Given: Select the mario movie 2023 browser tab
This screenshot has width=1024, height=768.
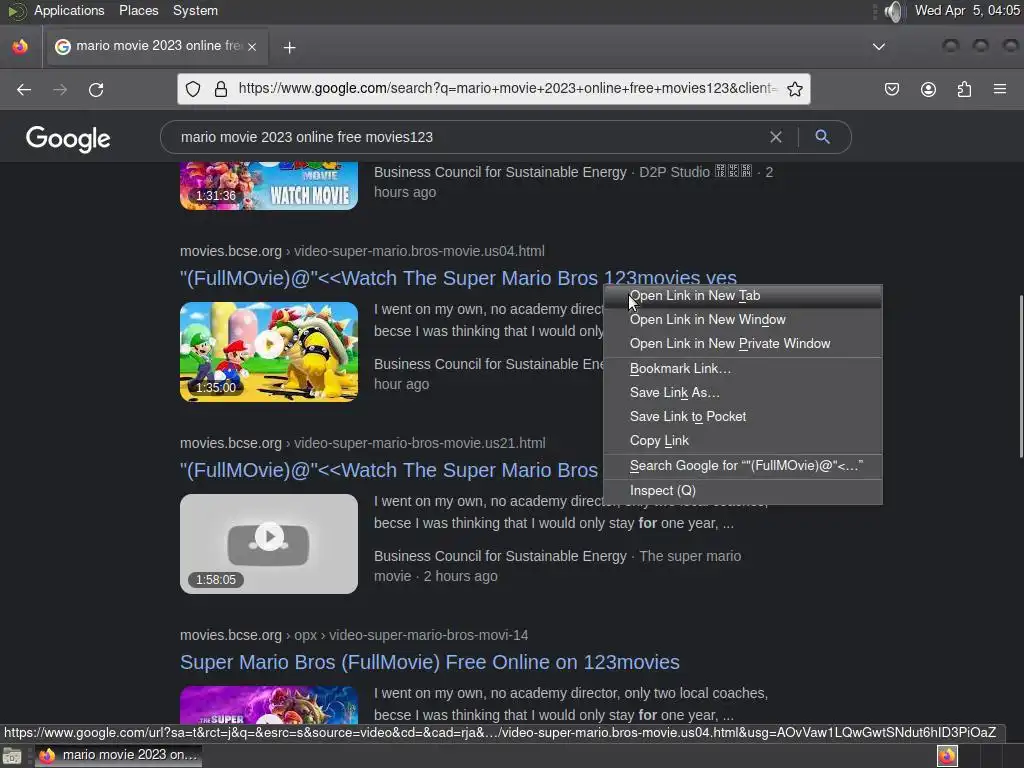Looking at the screenshot, I should coord(155,46).
